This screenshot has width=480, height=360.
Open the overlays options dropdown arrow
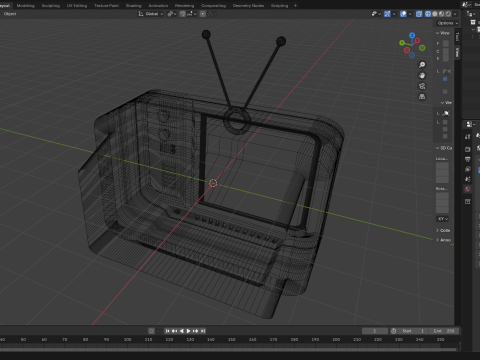point(410,14)
